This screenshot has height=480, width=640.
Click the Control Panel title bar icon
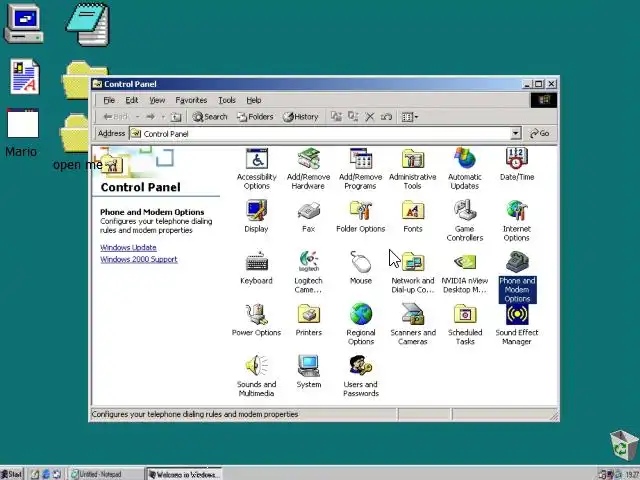(x=97, y=84)
